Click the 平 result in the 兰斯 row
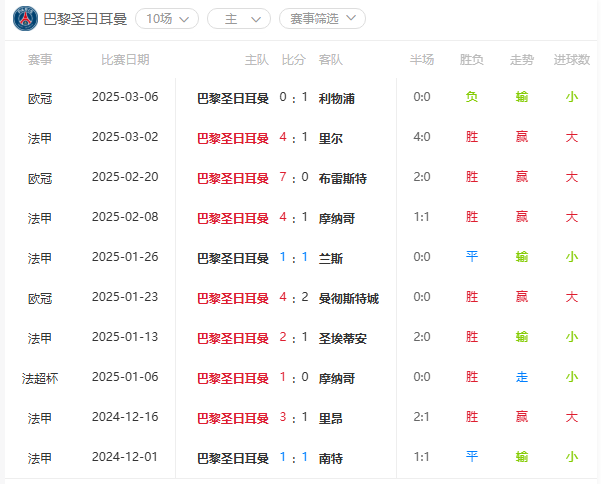Viewport: 601px width, 484px height. point(471,256)
